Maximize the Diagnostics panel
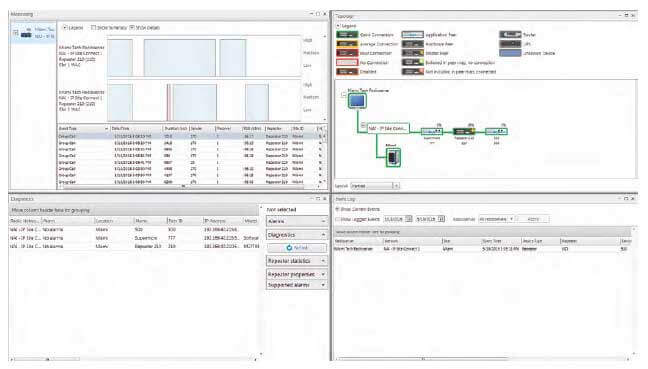The image size is (648, 369). [318, 198]
